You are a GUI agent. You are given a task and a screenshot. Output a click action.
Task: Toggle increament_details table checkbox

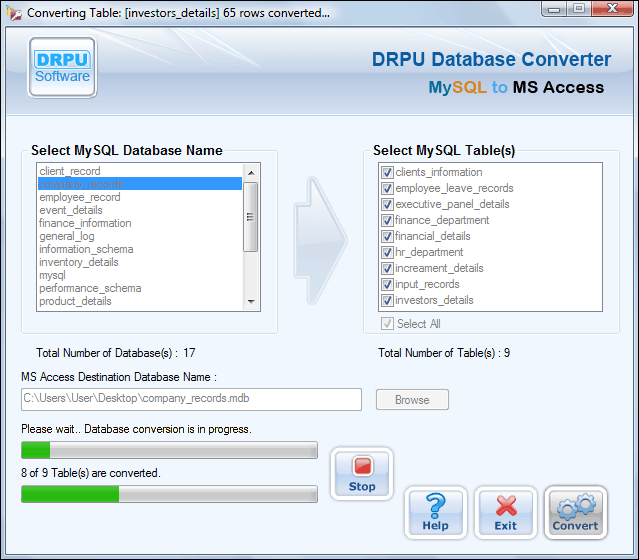pyautogui.click(x=387, y=268)
